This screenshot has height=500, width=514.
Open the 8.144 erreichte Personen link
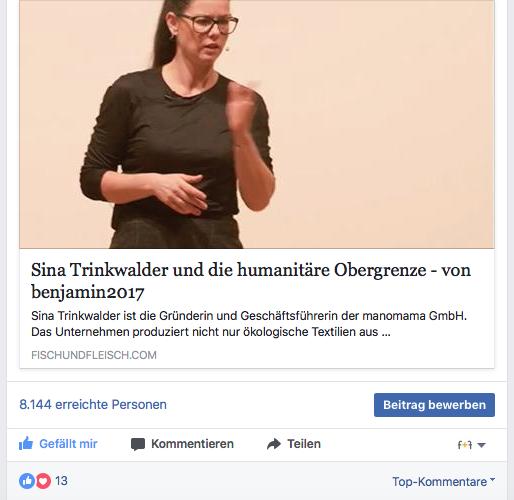pyautogui.click(x=93, y=405)
